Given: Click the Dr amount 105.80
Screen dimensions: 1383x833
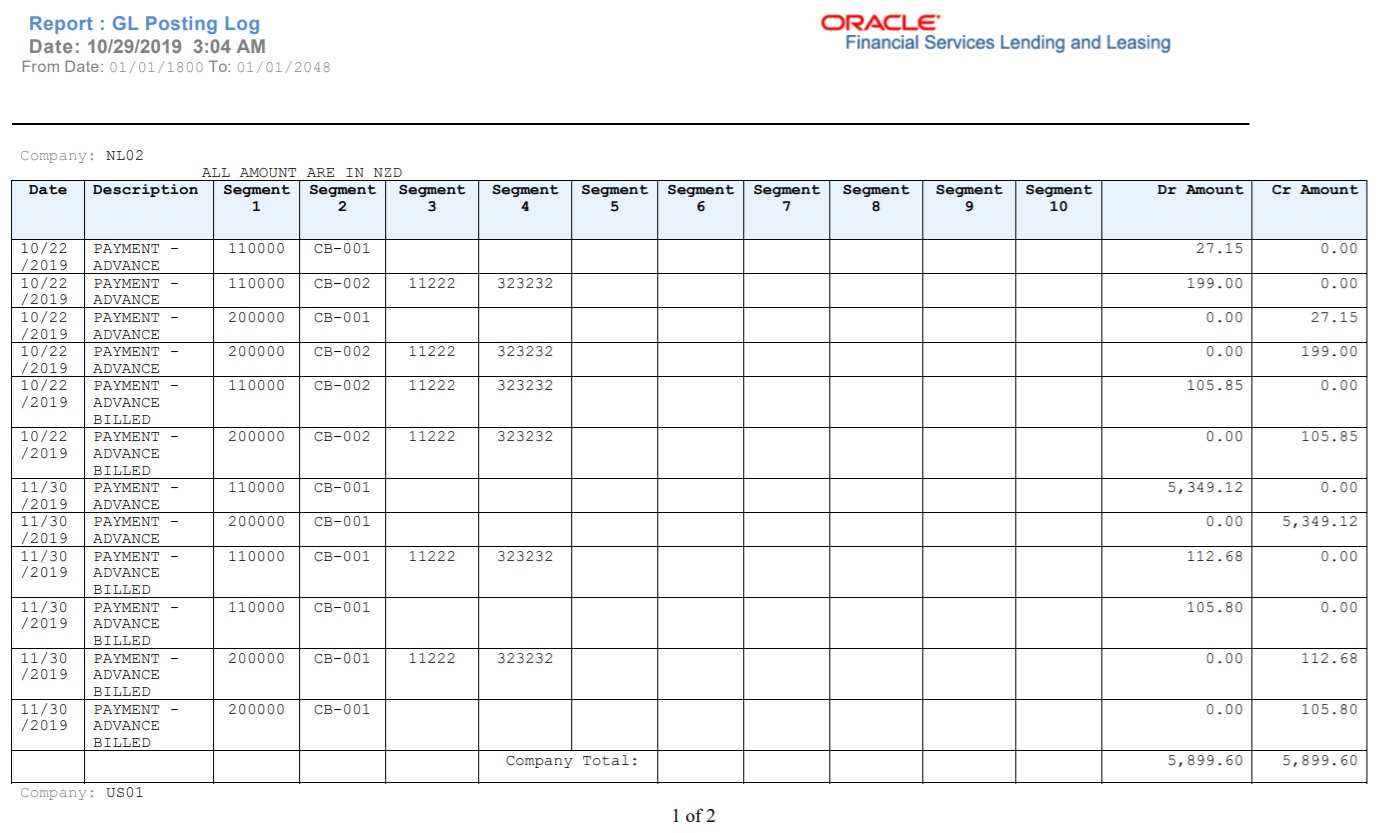Looking at the screenshot, I should tap(1215, 607).
